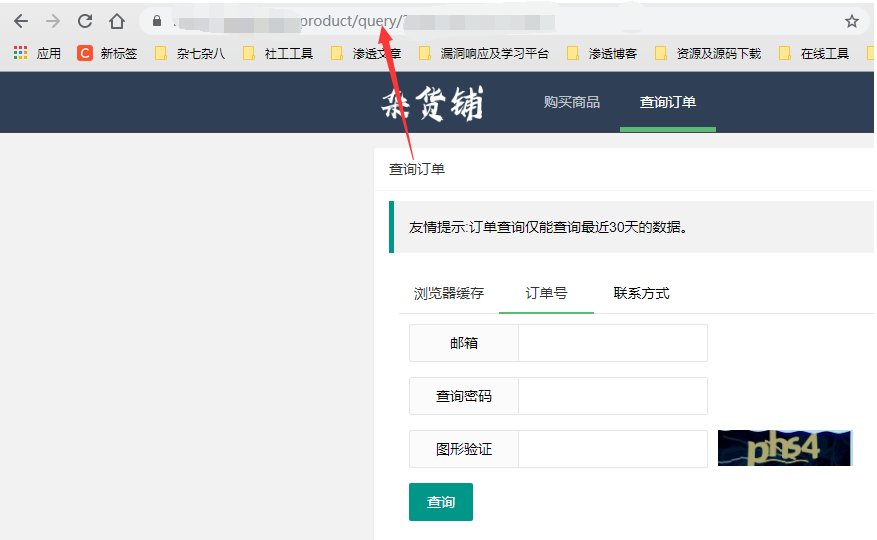Screen dimensions: 877x540
Task: Expand the 社工工具 bookmark folder
Action: click(277, 53)
